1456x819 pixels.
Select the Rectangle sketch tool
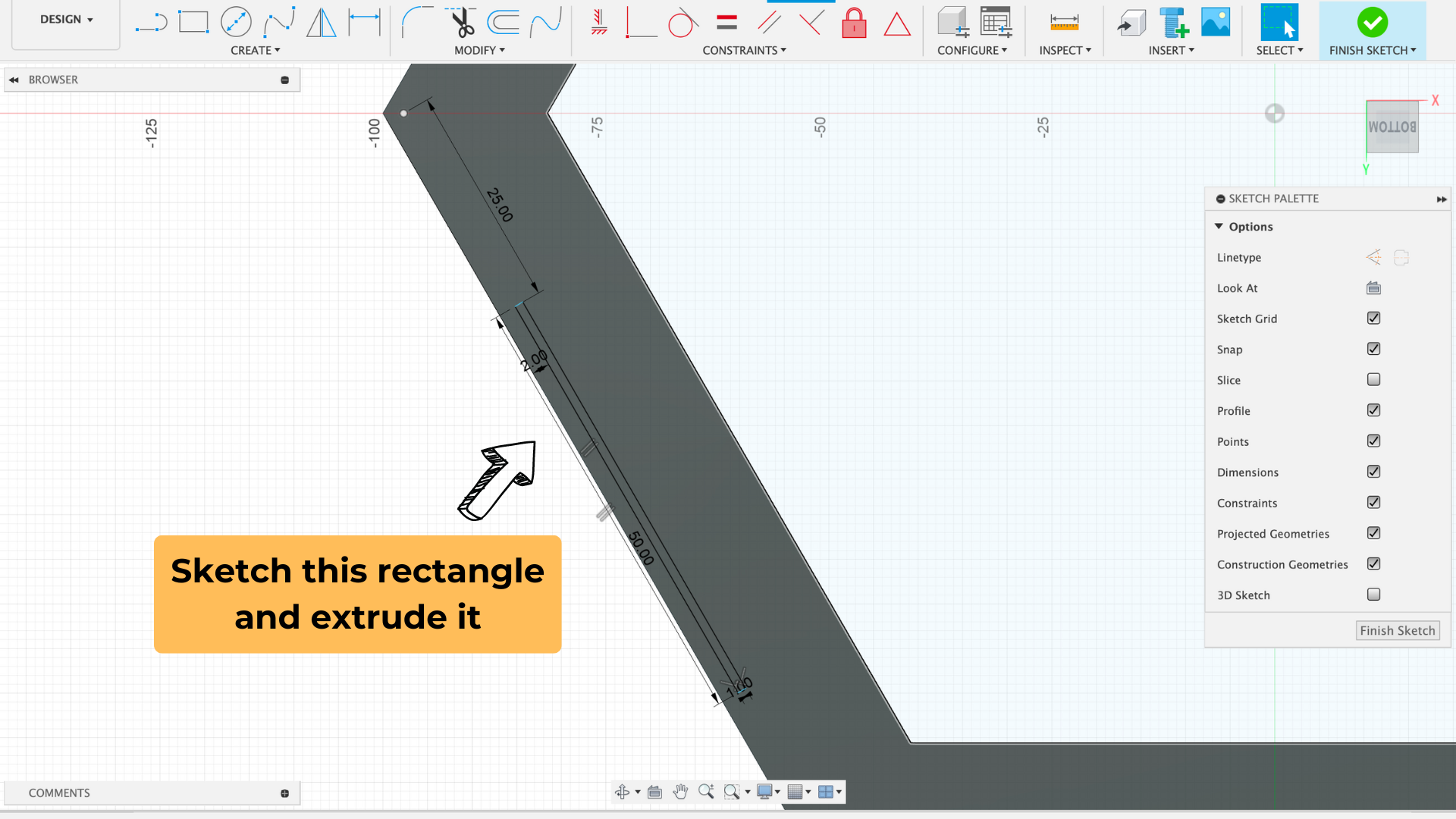tap(193, 23)
